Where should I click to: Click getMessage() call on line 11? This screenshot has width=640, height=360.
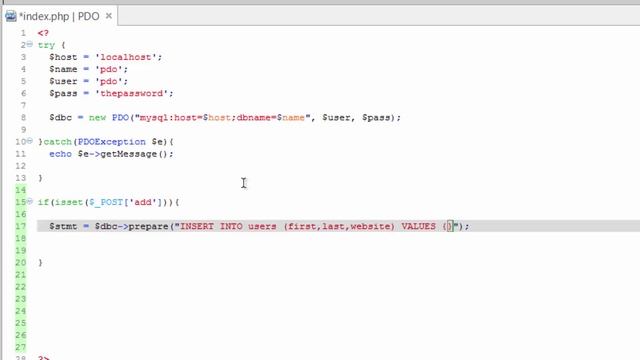(134, 154)
